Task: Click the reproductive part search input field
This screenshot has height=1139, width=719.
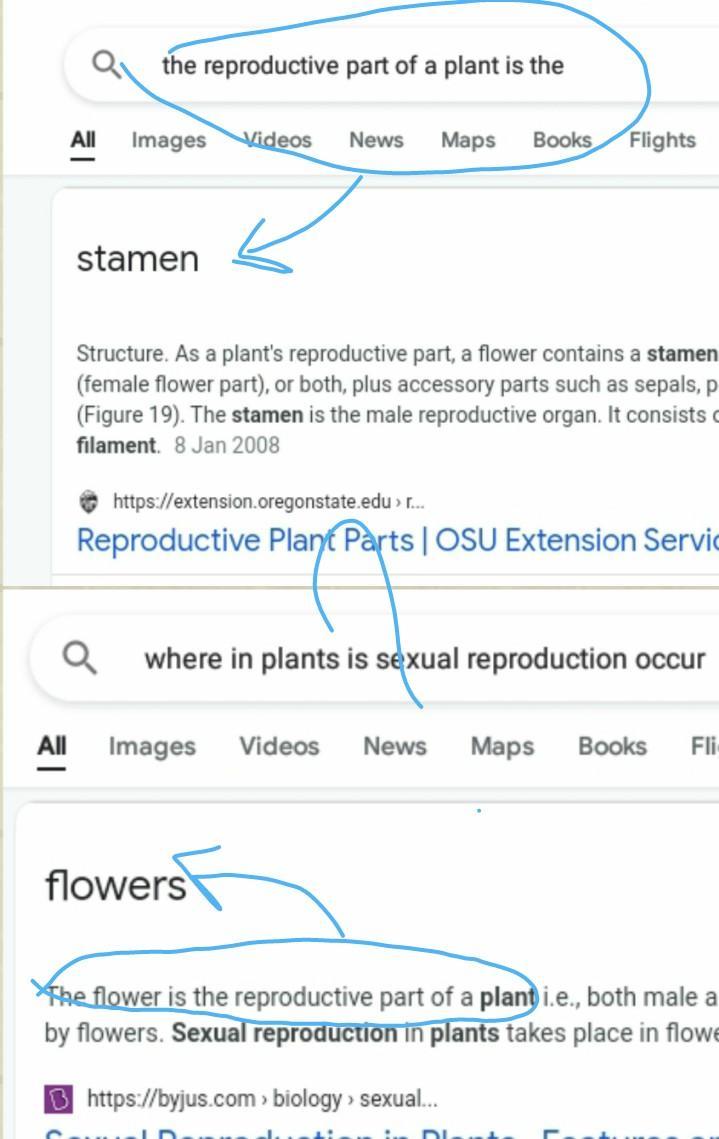Action: pos(363,65)
